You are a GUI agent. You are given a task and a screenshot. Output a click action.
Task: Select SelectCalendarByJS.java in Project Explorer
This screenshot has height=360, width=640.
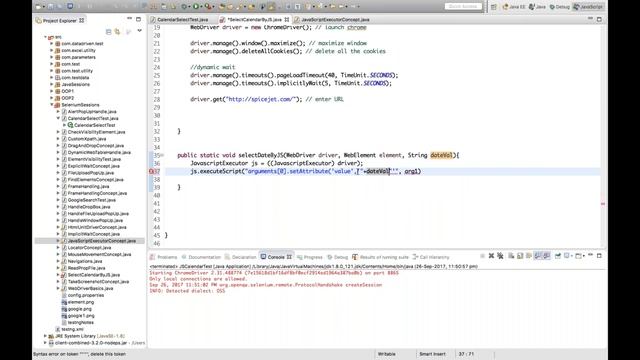94,275
